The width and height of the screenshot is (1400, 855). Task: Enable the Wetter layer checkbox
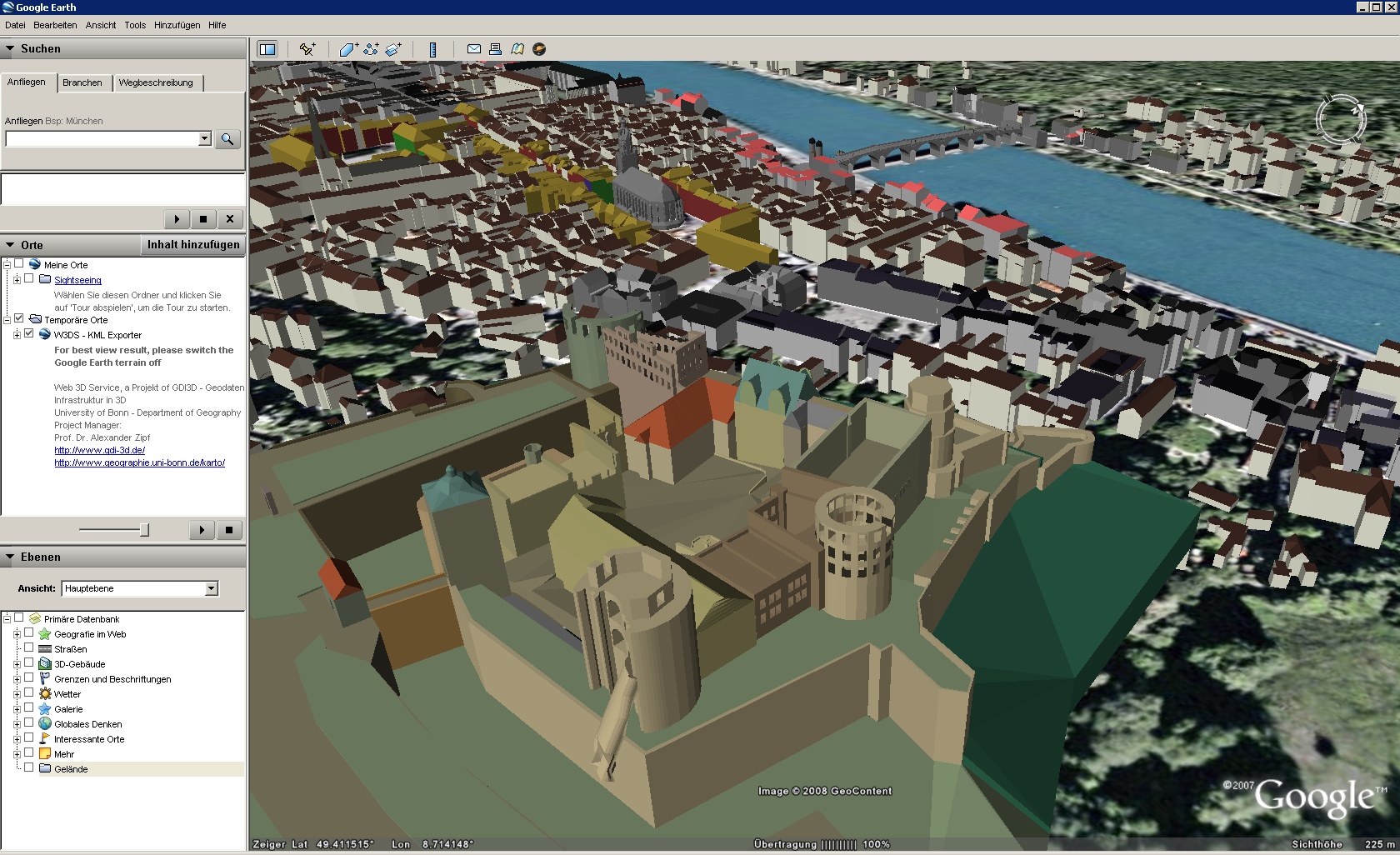[28, 692]
